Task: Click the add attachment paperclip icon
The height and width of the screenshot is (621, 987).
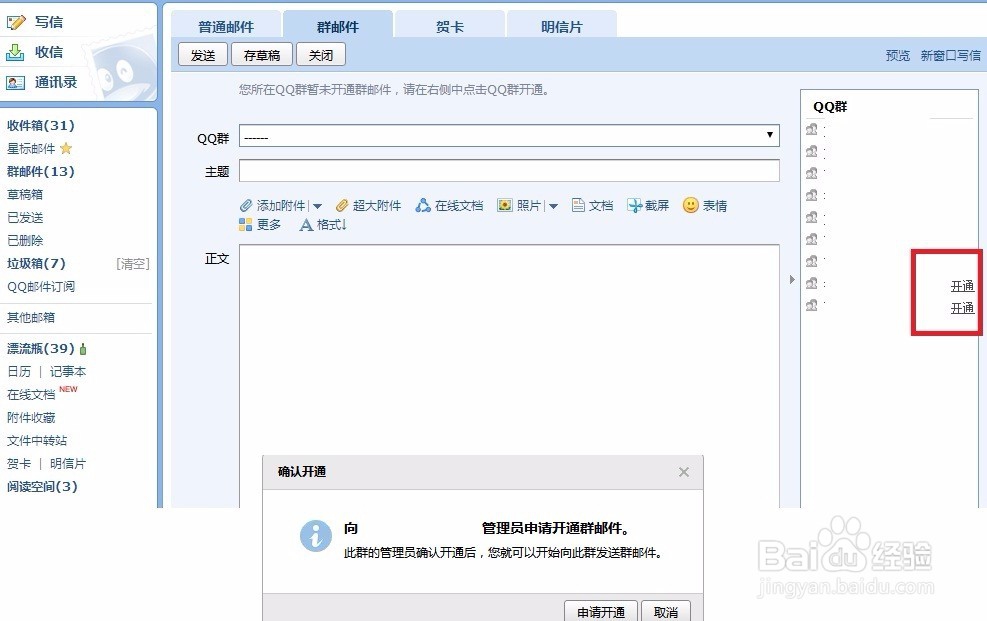Action: pyautogui.click(x=246, y=206)
